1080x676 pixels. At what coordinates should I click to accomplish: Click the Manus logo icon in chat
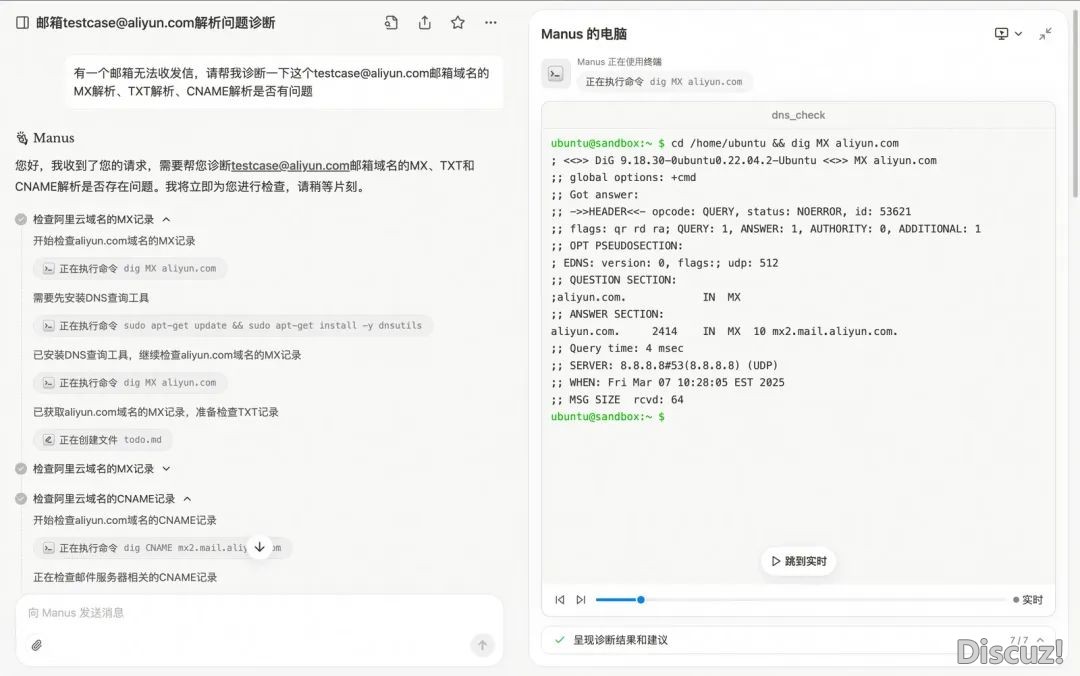click(x=22, y=138)
